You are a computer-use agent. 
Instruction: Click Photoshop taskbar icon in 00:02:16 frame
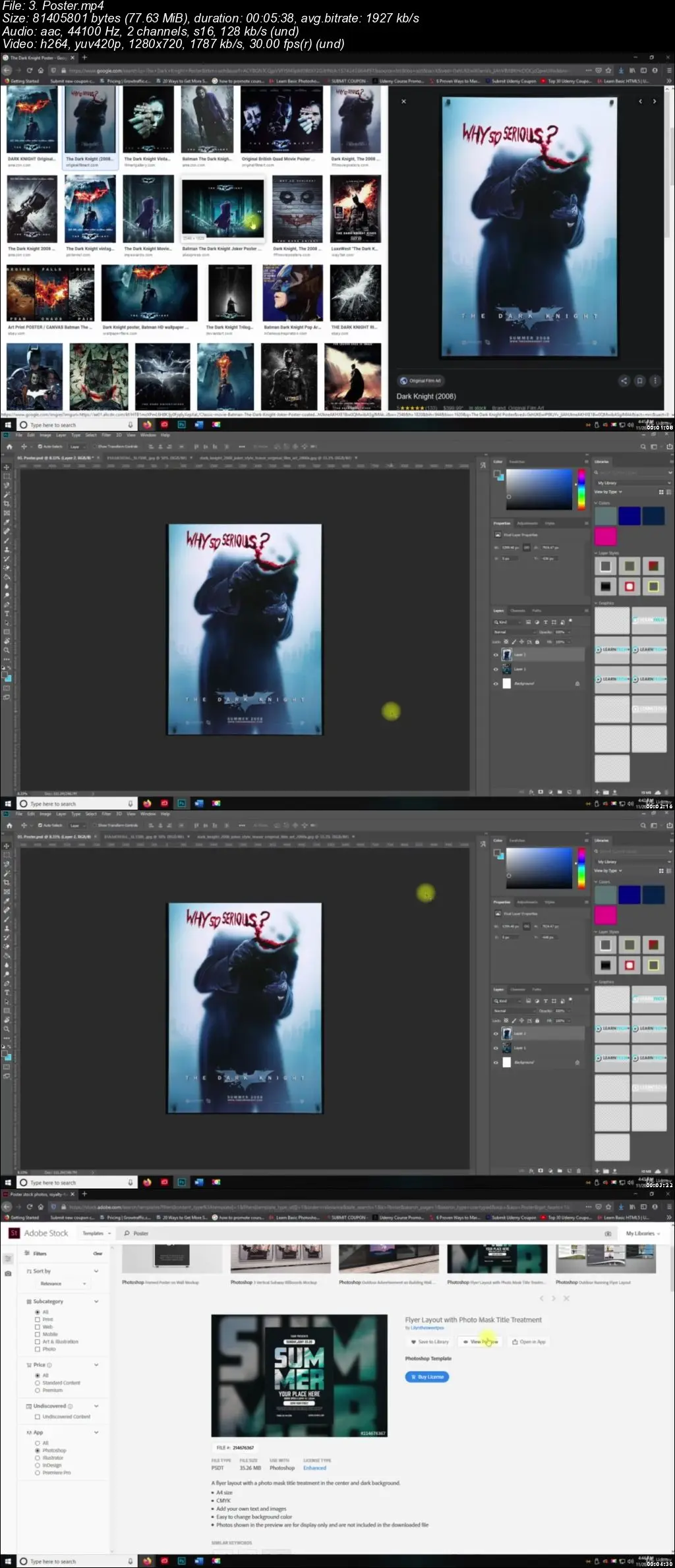pos(181,803)
